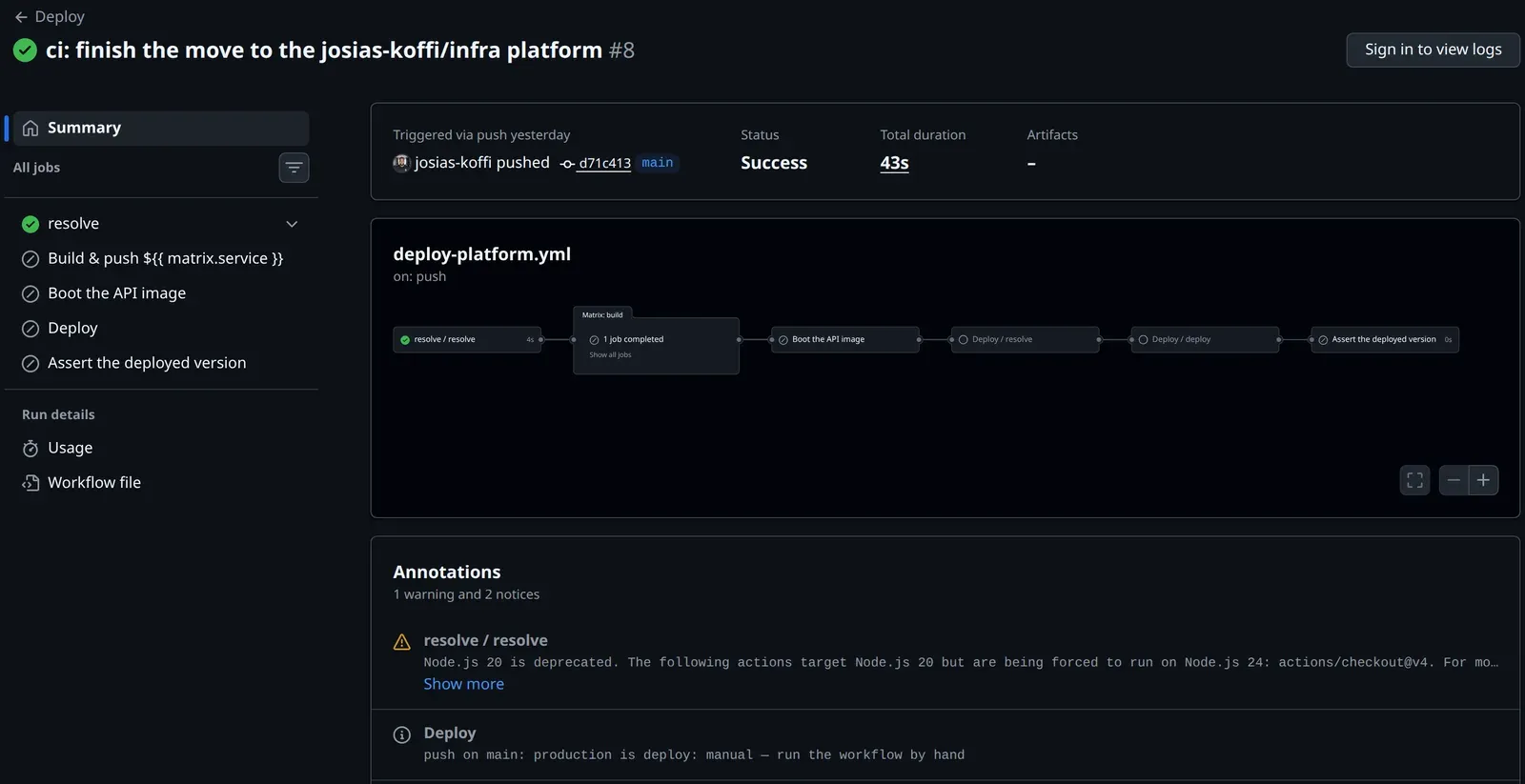
Task: Click the Annotations heading
Action: click(x=446, y=572)
